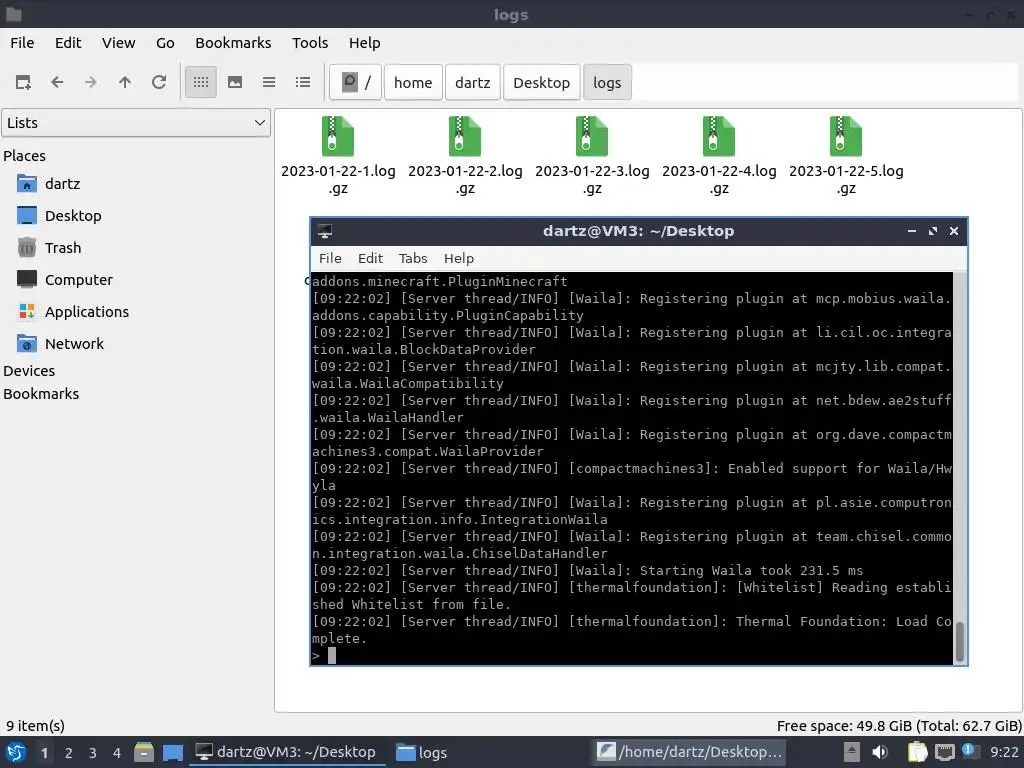Click the terminal window title bar icon

coord(325,231)
